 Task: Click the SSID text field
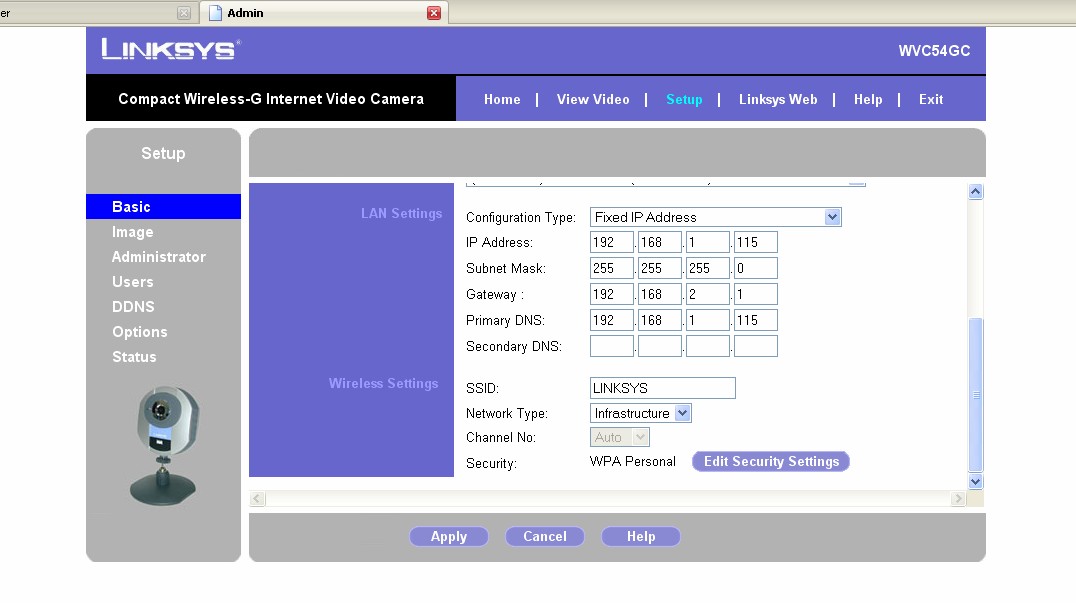coord(662,388)
